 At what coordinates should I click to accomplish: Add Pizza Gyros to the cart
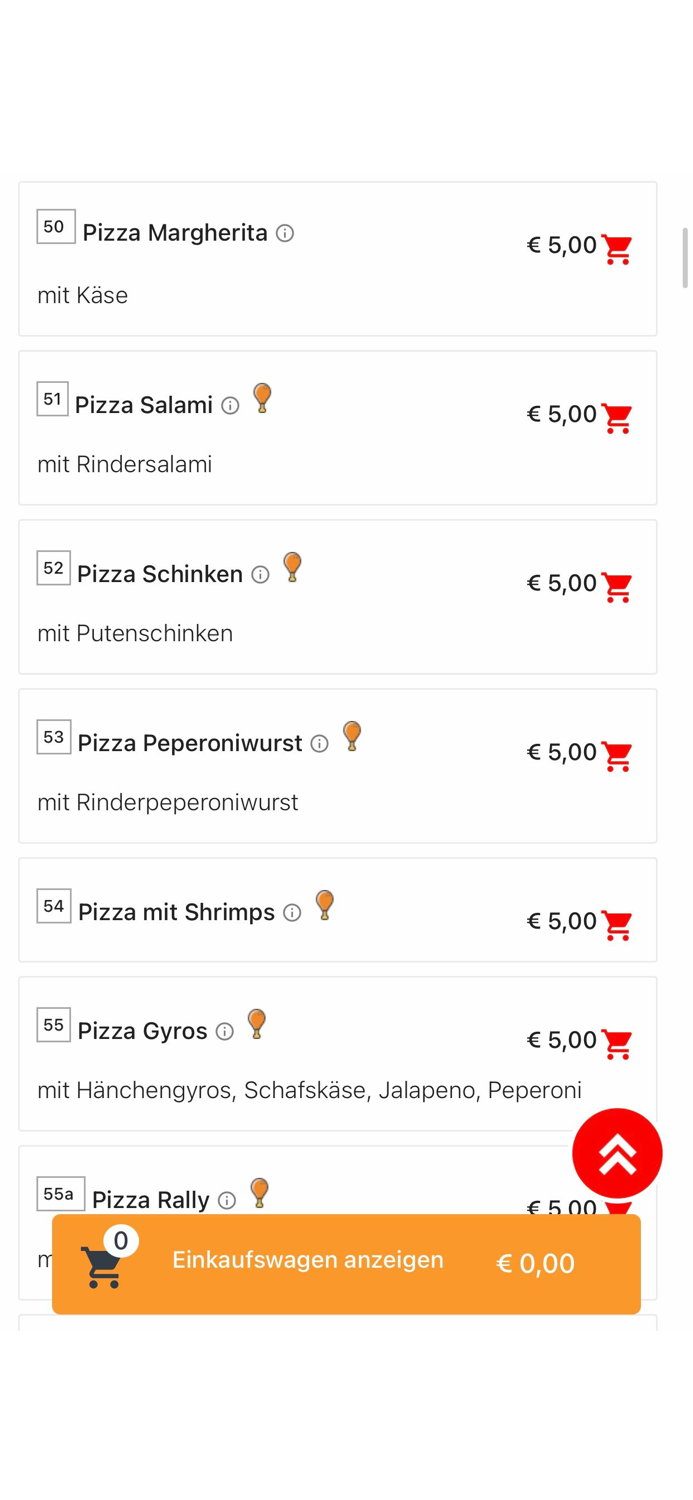[617, 1045]
